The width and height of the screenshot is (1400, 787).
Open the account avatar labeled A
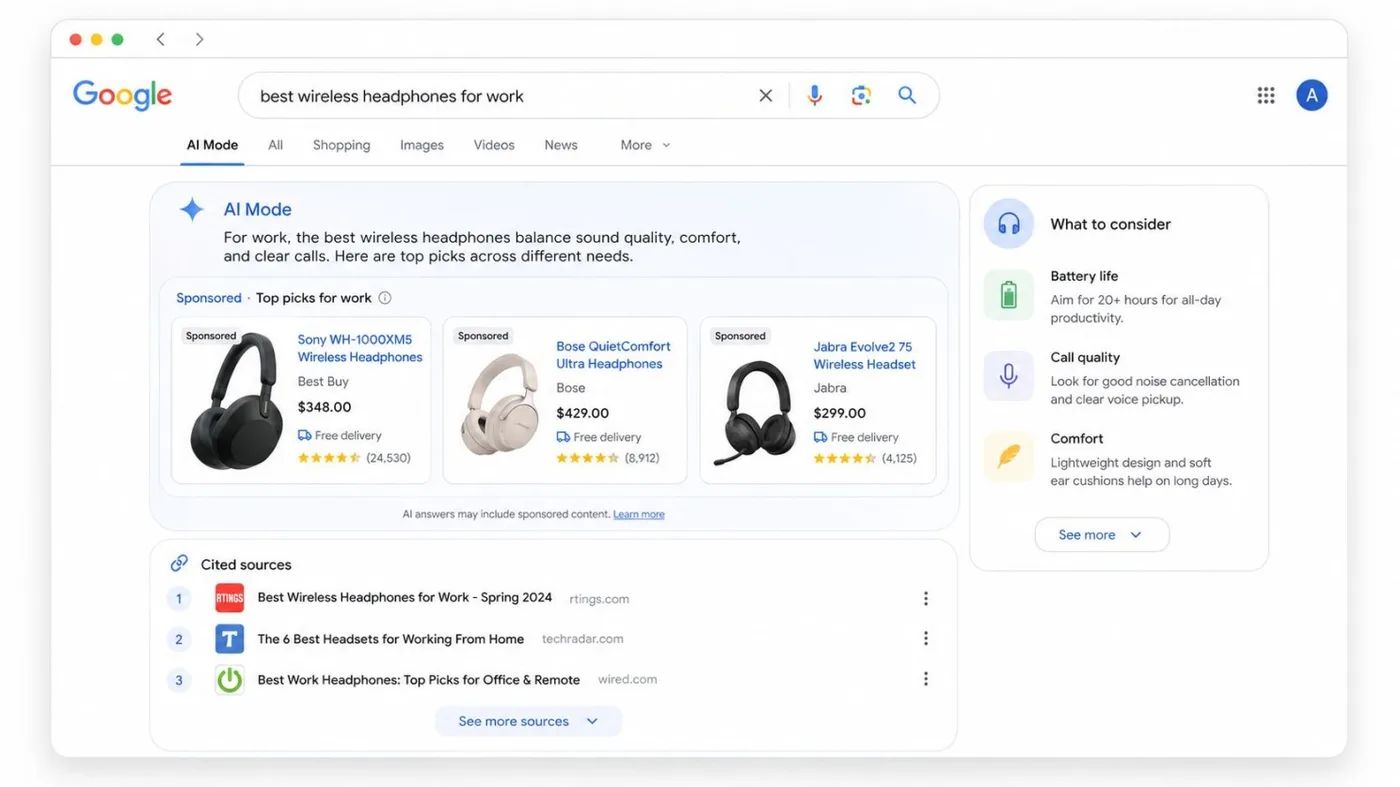(1312, 95)
